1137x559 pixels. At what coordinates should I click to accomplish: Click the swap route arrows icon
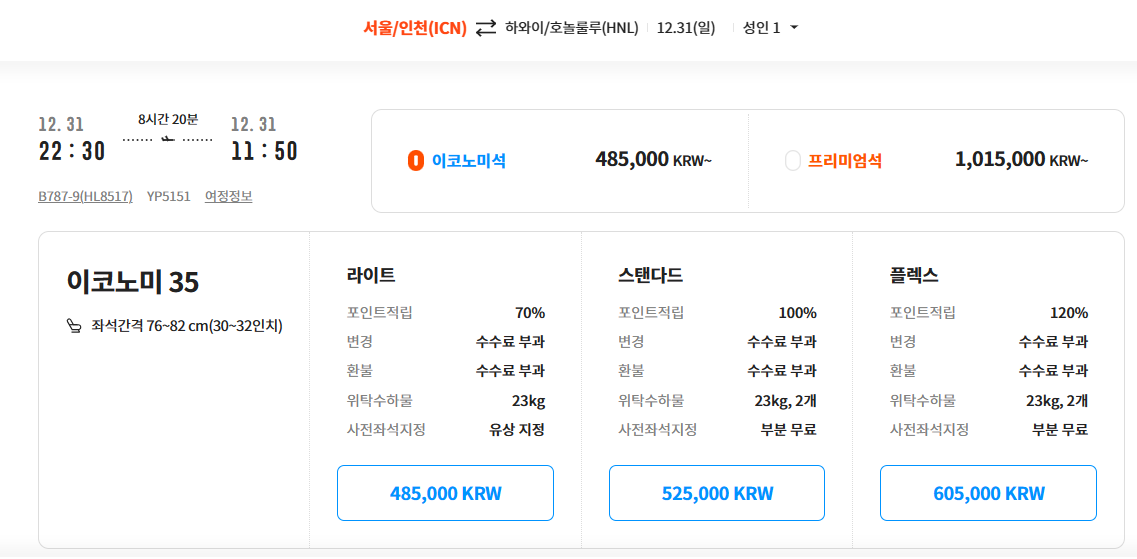(x=486, y=28)
